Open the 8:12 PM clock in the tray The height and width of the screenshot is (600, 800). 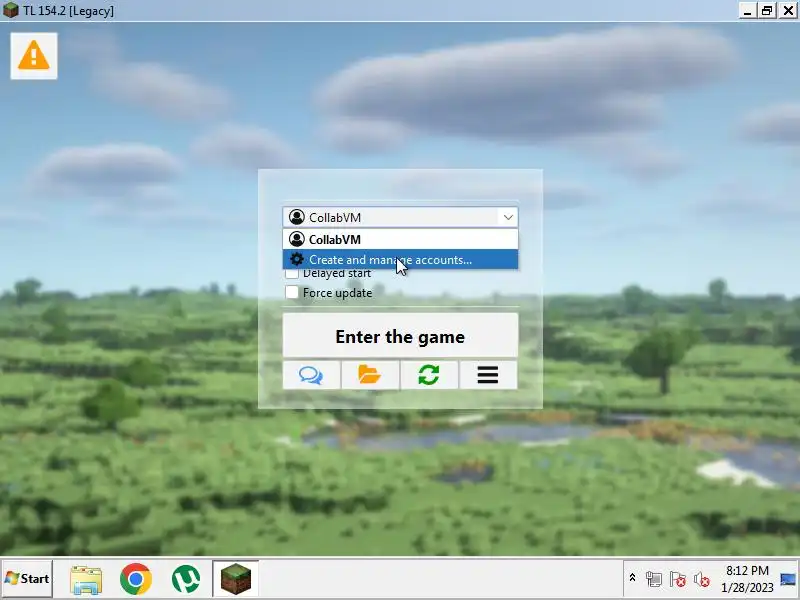click(x=747, y=579)
